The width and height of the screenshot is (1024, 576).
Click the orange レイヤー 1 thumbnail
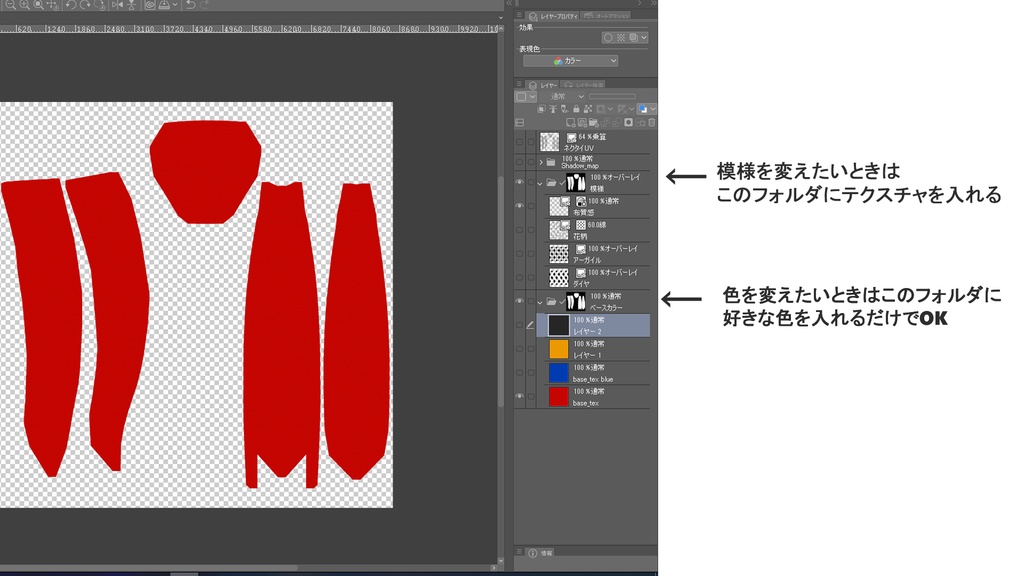coord(558,349)
